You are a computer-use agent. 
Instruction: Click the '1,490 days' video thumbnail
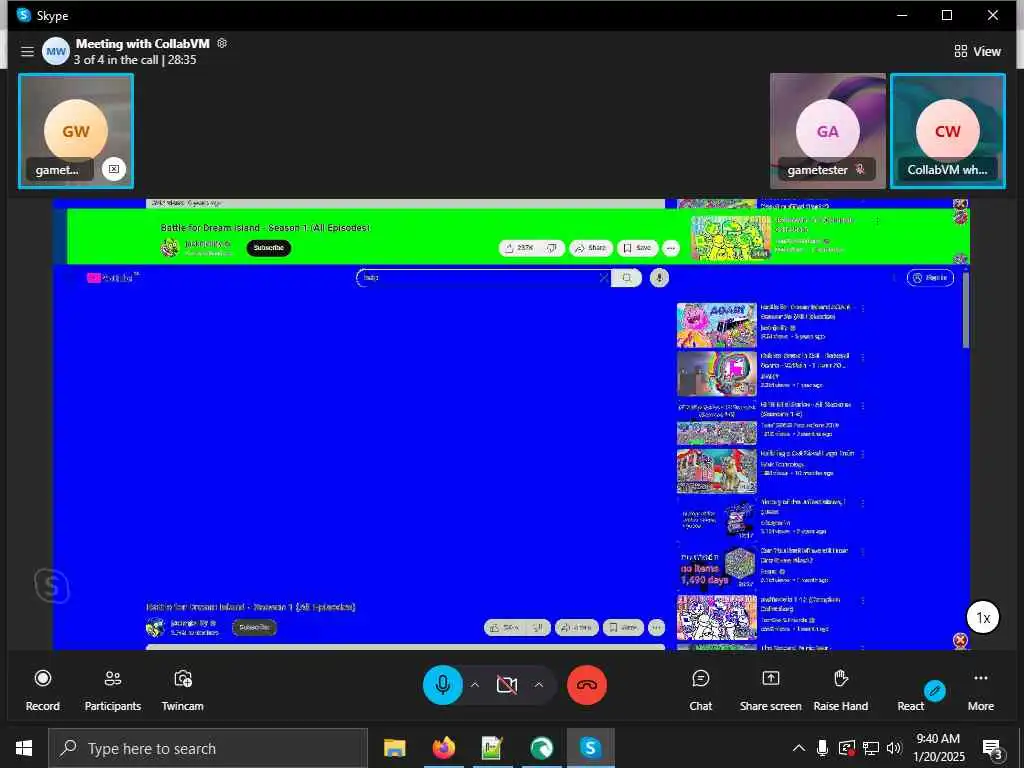tap(716, 568)
